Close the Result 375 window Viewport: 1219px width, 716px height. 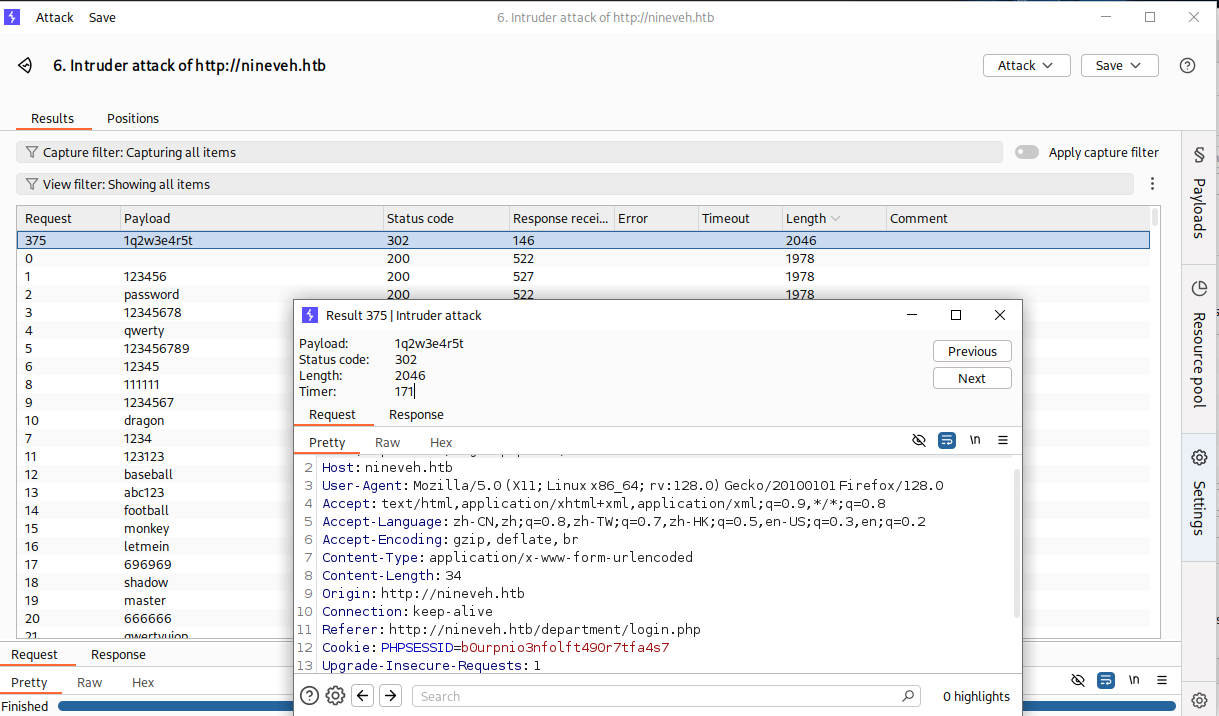point(1000,315)
